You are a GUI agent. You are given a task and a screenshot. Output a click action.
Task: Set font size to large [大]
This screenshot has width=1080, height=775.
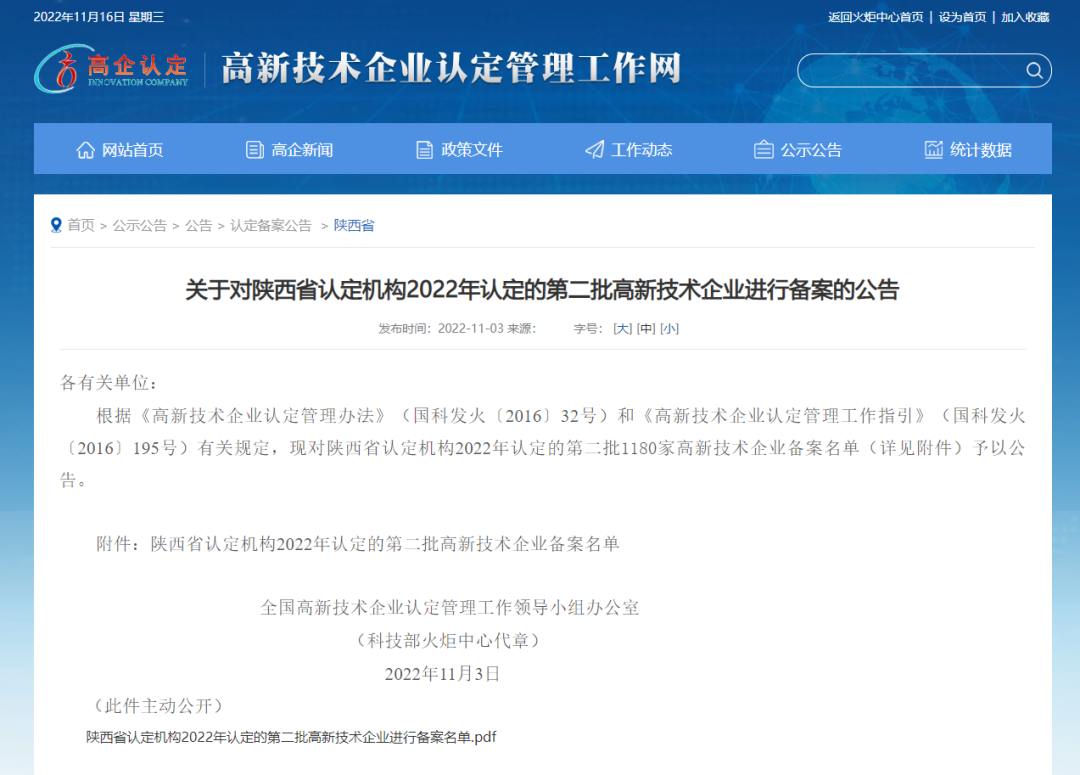[622, 328]
